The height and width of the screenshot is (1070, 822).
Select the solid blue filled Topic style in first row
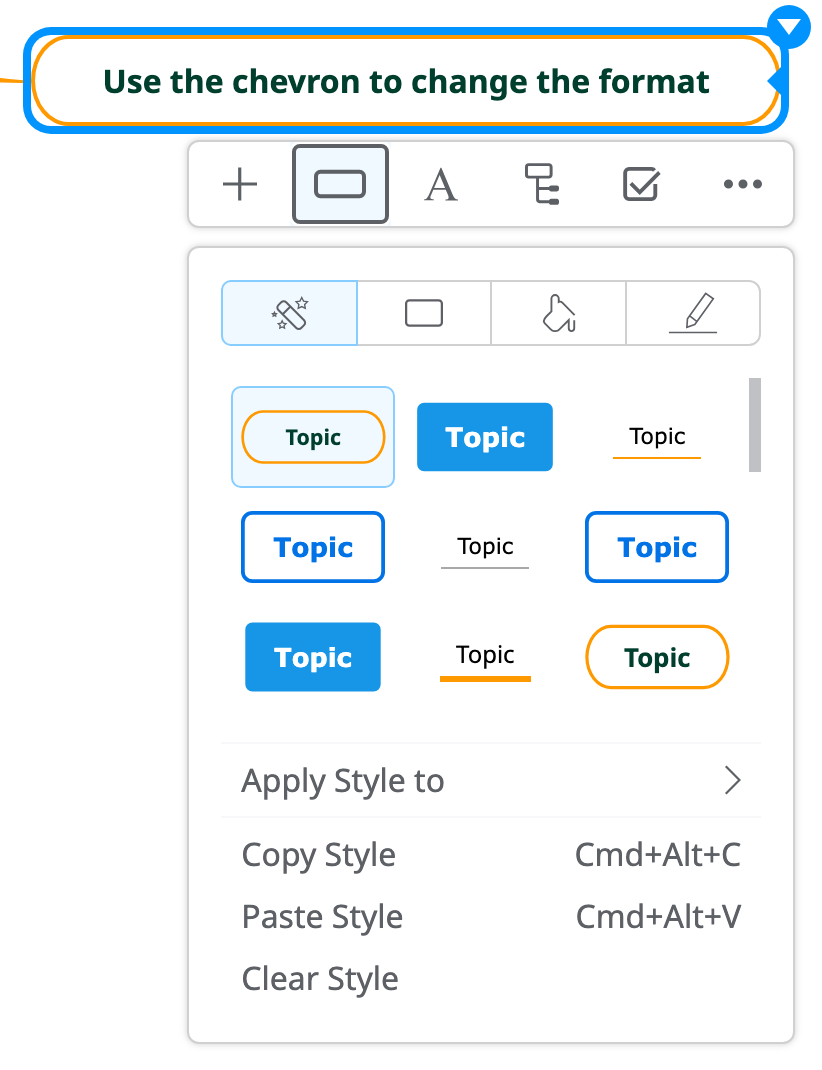coord(485,437)
